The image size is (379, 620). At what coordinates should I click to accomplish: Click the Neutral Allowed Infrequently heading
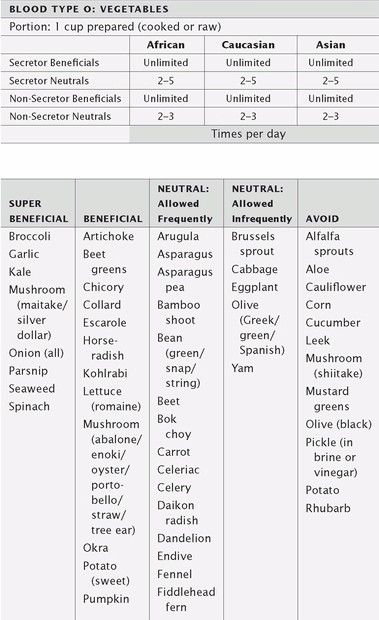click(x=262, y=204)
